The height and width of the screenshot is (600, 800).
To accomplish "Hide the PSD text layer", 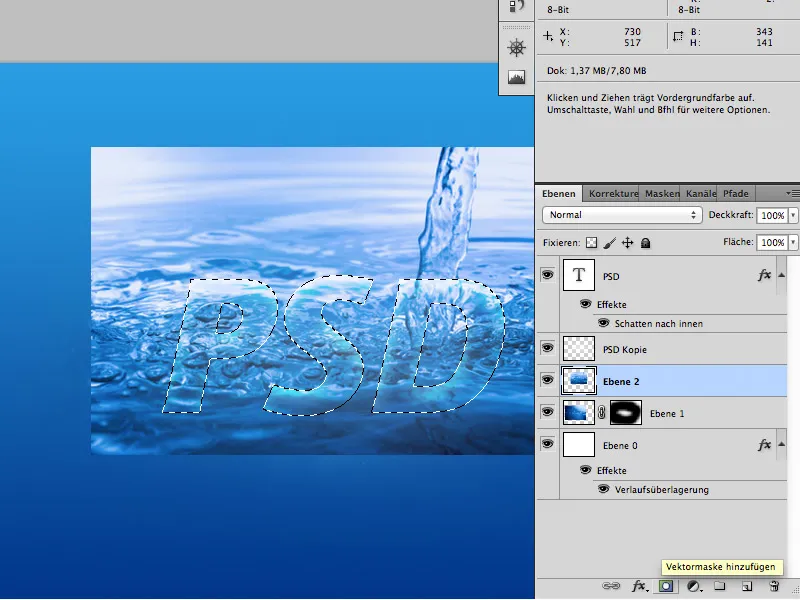I will 547,275.
